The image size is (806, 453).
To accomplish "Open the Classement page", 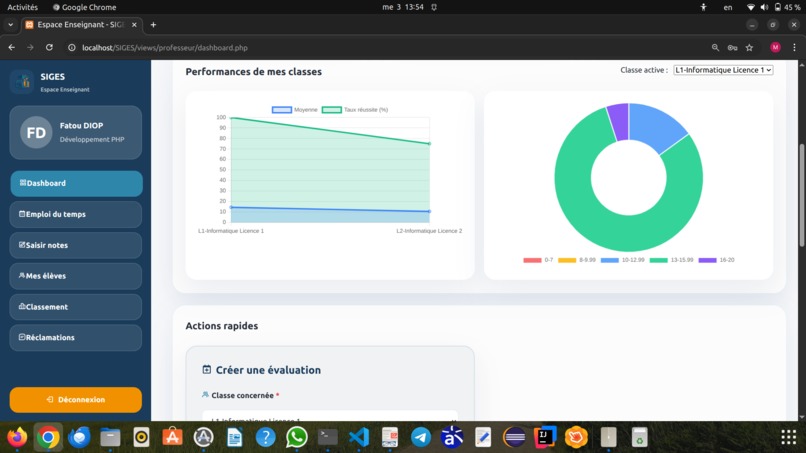I will point(76,307).
